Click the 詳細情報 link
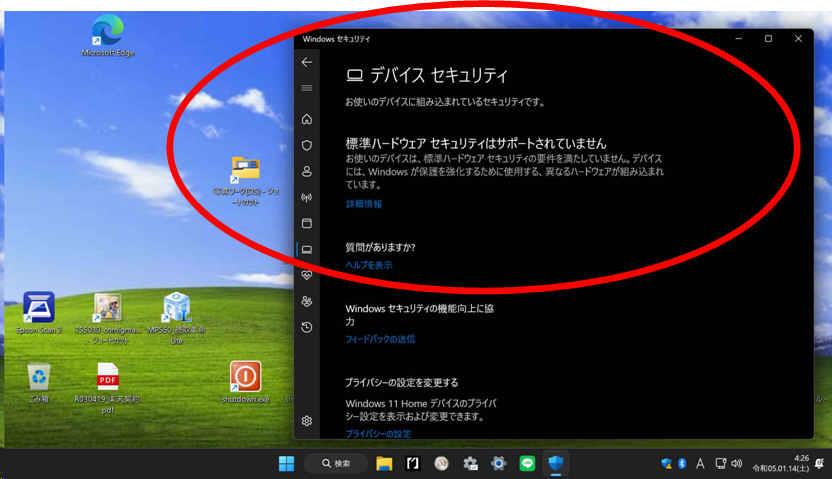This screenshot has width=832, height=479. pyautogui.click(x=364, y=204)
